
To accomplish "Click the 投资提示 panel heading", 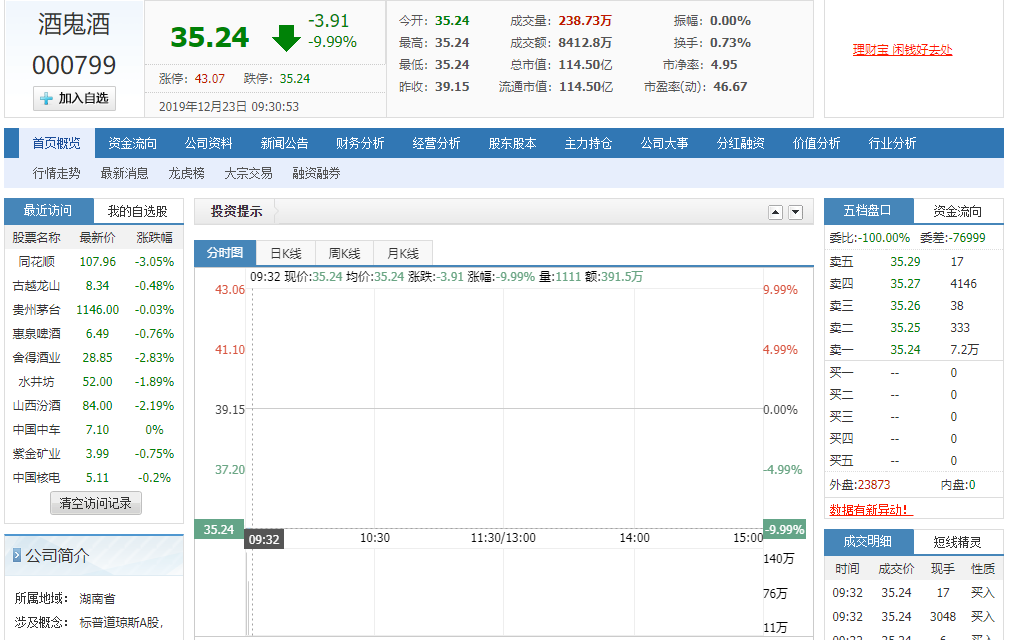I will (x=237, y=212).
